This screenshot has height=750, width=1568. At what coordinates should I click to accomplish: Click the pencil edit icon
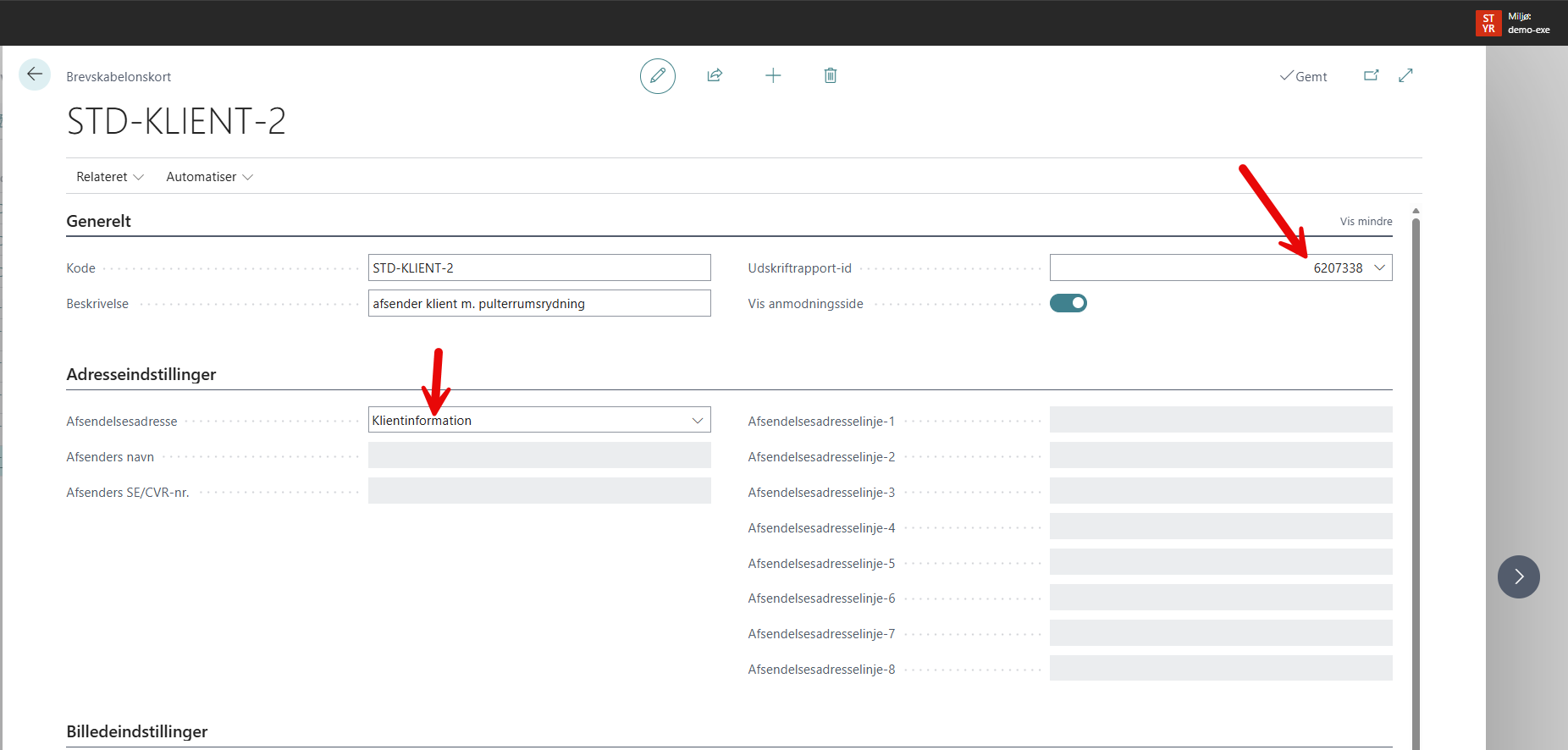point(657,76)
